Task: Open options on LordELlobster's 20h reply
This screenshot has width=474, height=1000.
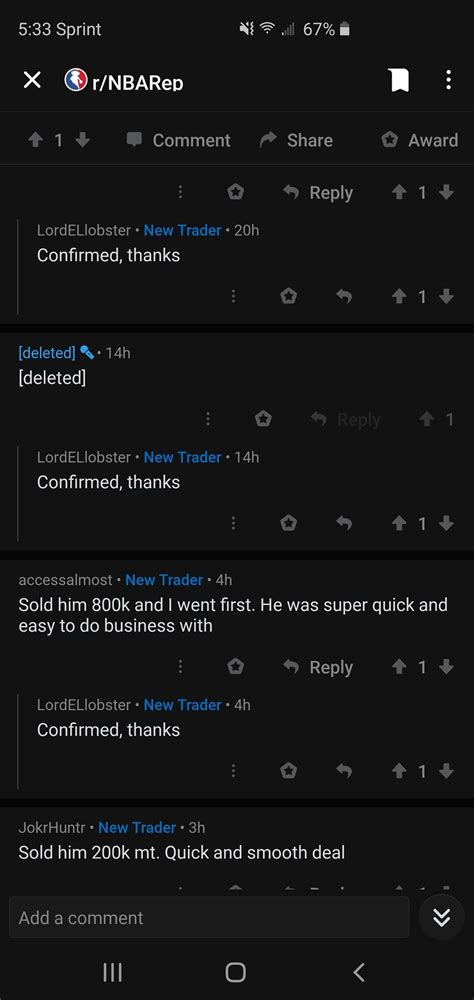Action: pos(233,296)
